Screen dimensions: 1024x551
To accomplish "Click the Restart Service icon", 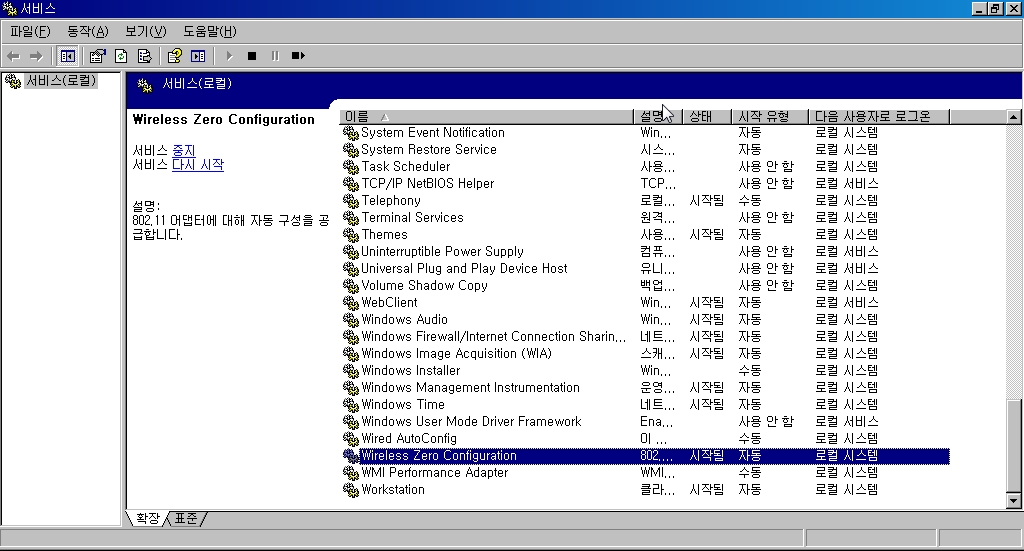I will [x=298, y=56].
